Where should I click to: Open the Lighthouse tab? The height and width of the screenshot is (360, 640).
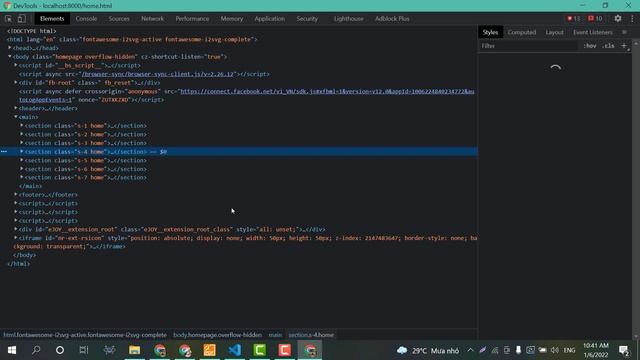click(x=349, y=19)
